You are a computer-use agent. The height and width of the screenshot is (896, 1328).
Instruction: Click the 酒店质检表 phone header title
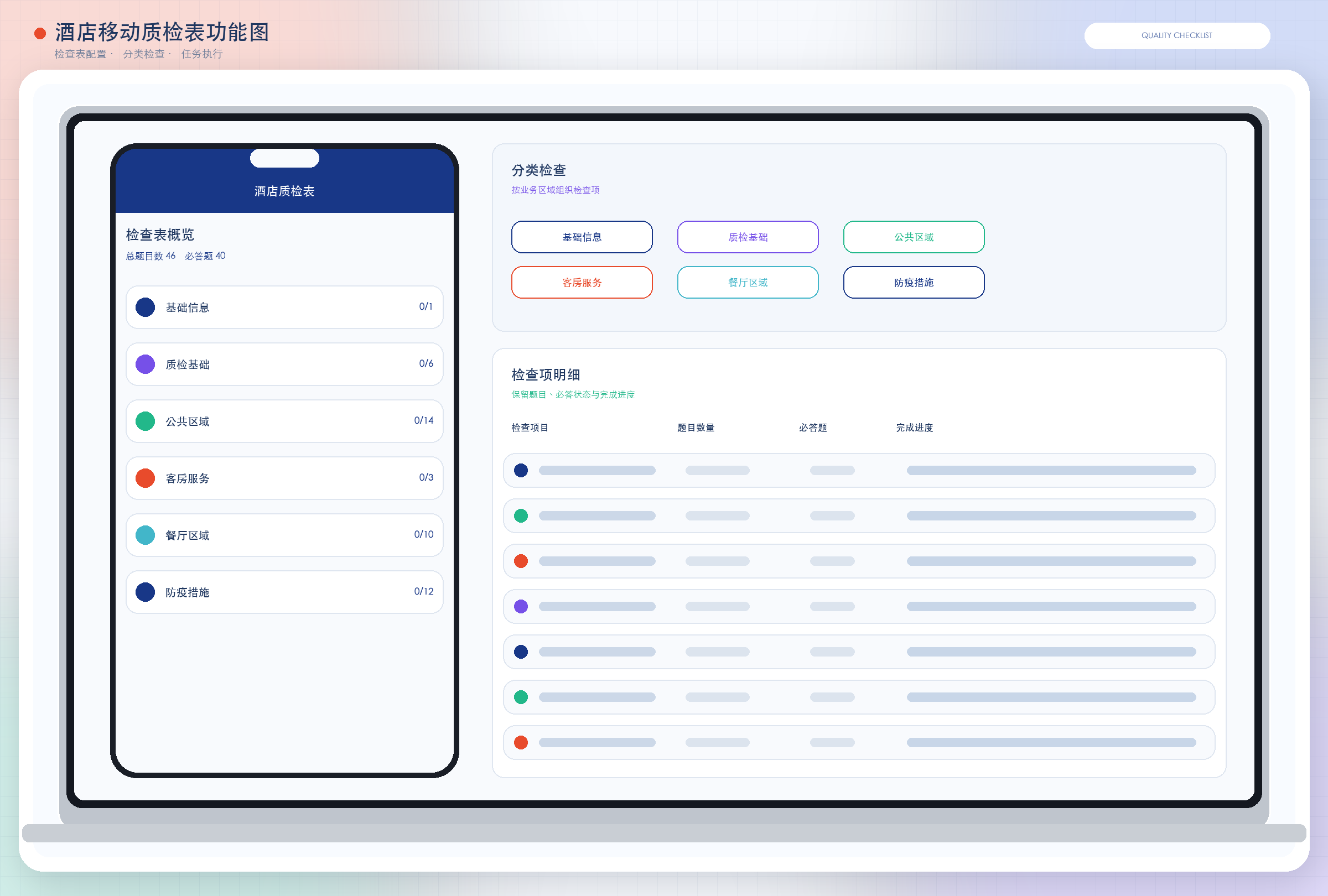point(284,191)
